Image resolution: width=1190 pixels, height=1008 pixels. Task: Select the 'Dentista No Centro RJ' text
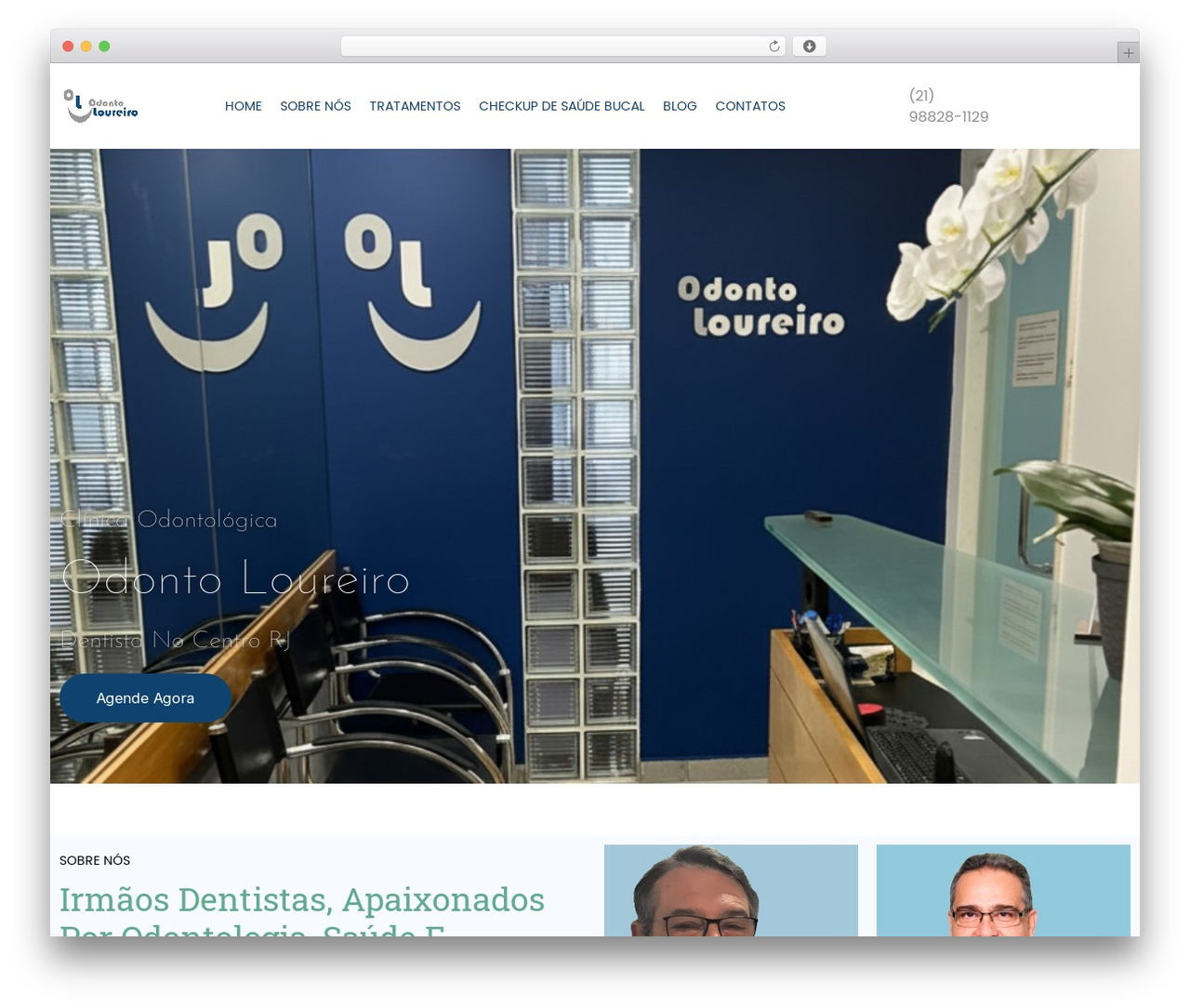pos(176,640)
